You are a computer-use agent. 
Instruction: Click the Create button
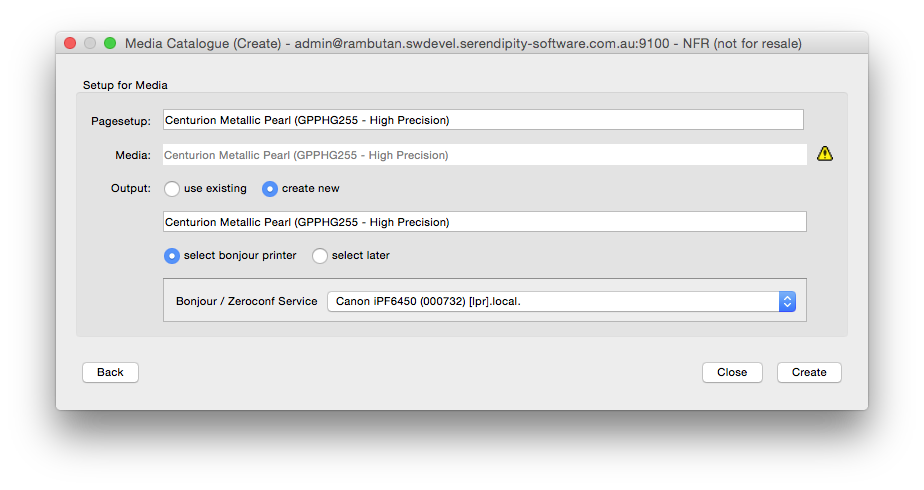pyautogui.click(x=809, y=372)
